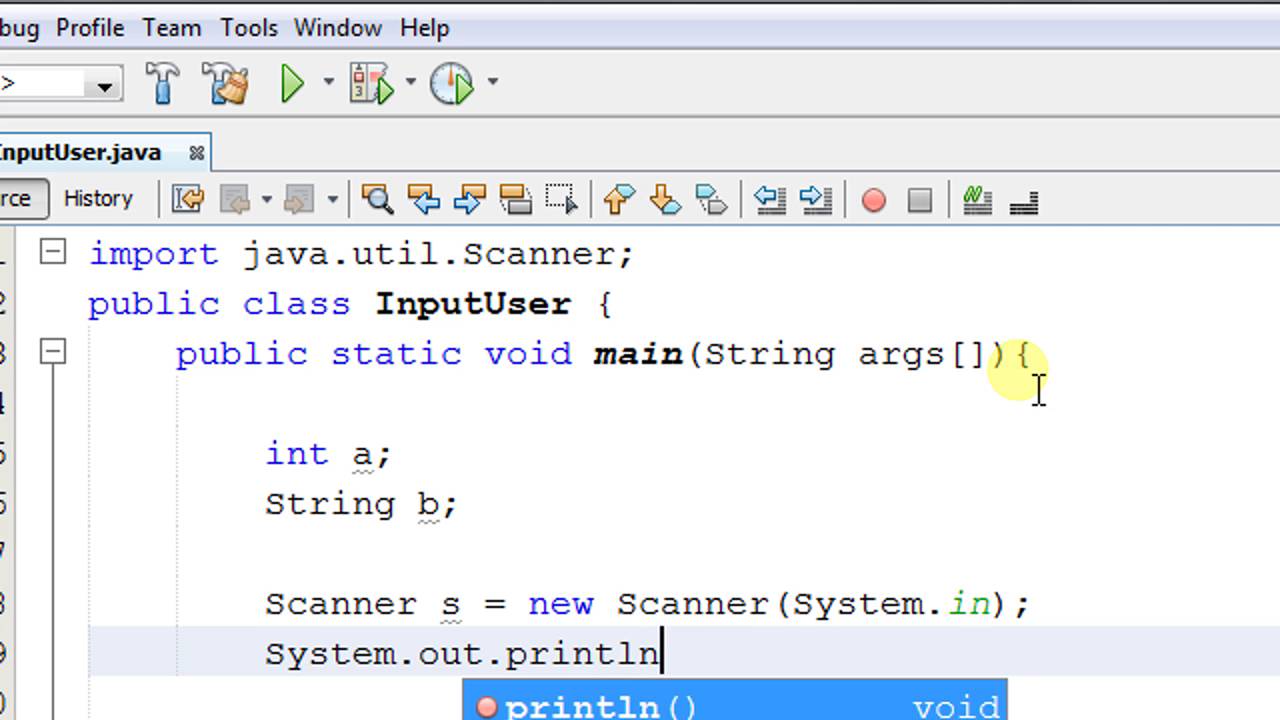
Task: Select println() autocomplete suggestion
Action: [735, 706]
